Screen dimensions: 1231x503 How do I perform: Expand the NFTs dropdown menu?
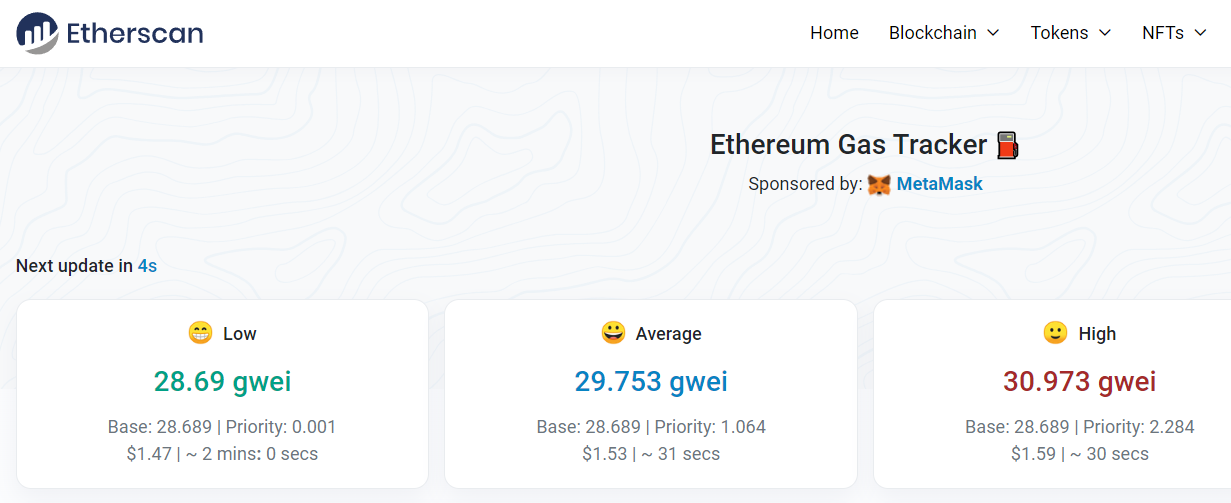click(x=1174, y=33)
